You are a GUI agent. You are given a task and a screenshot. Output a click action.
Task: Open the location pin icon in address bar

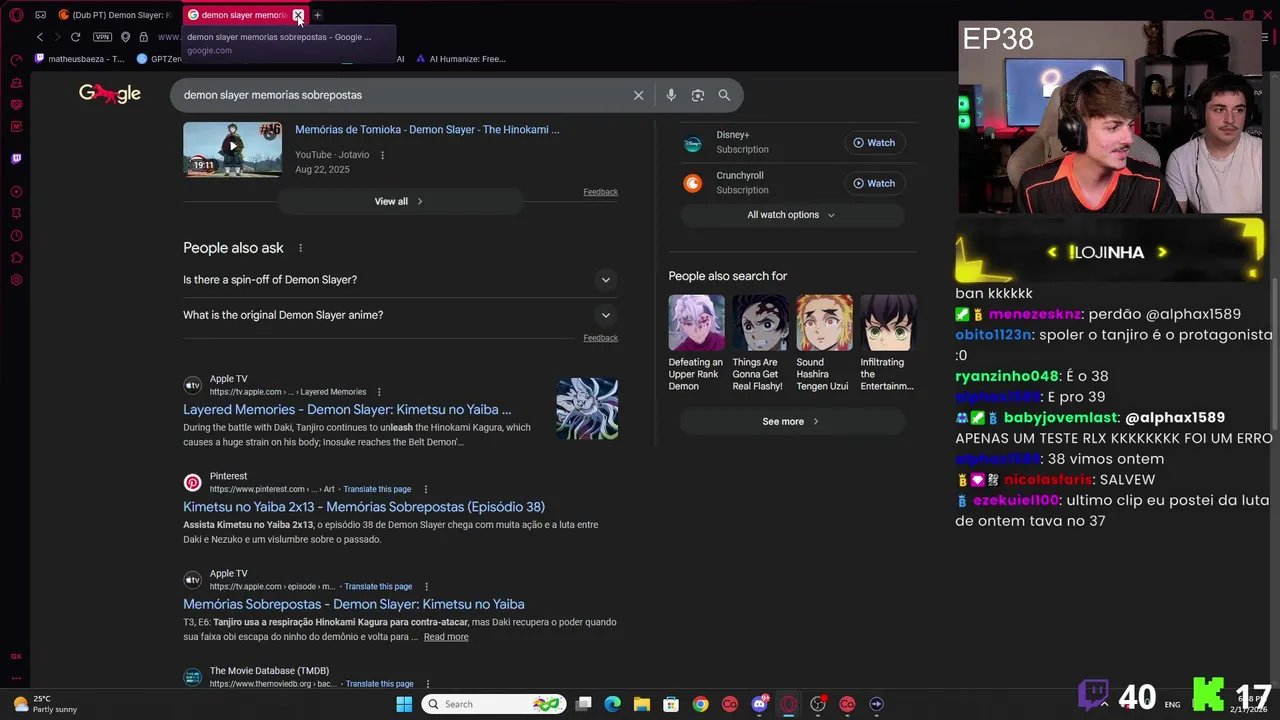(125, 37)
